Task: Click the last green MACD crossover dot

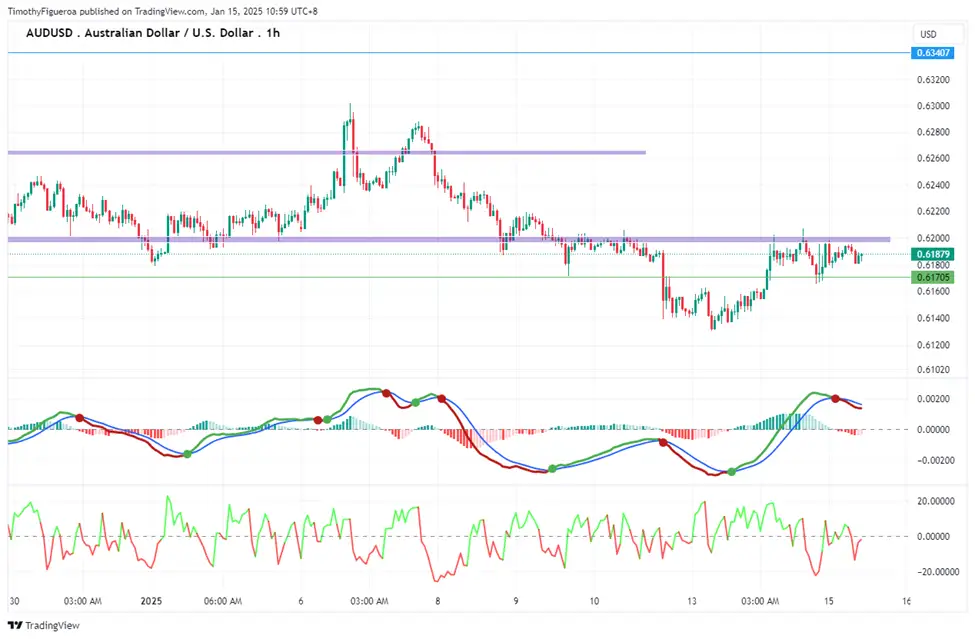Action: tap(731, 472)
